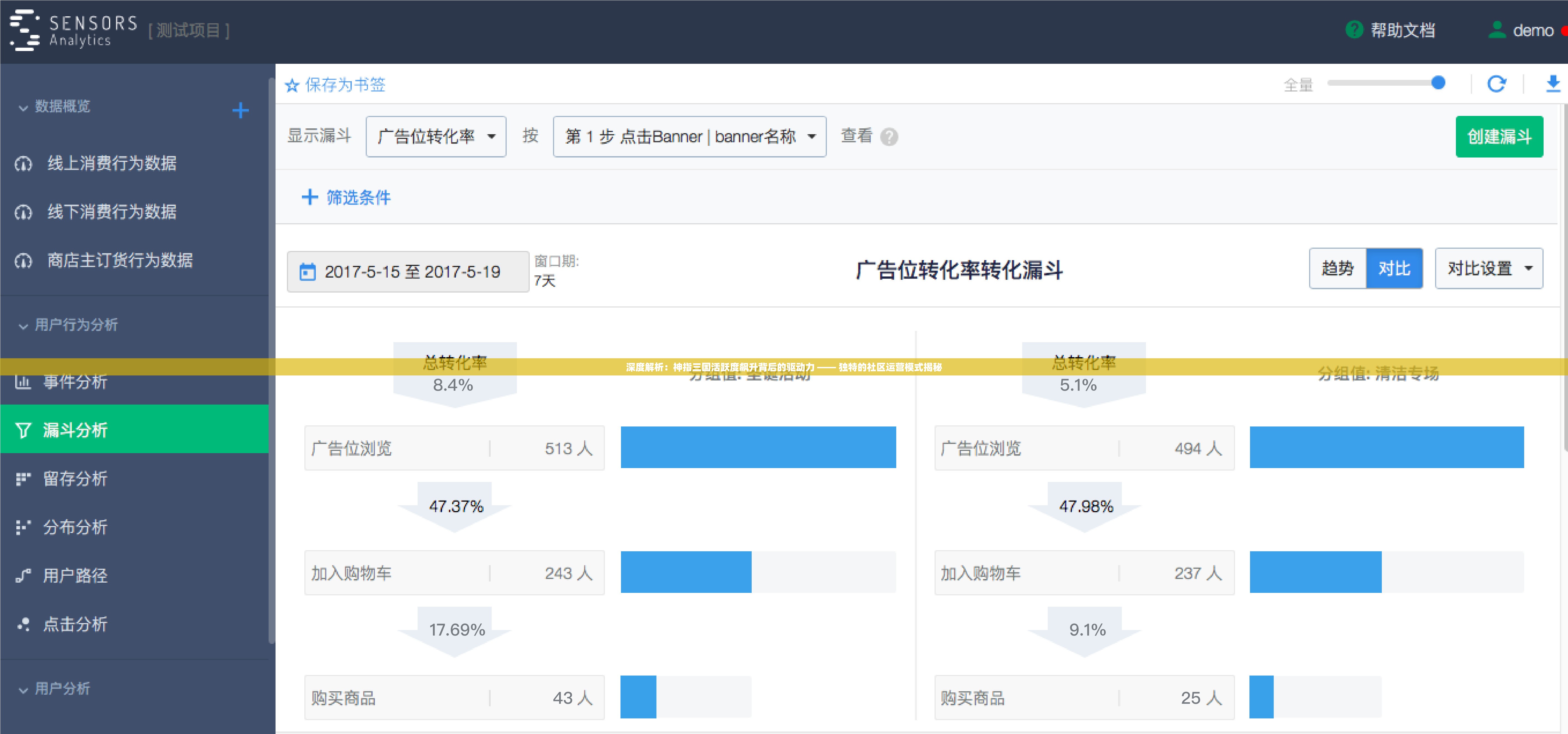The height and width of the screenshot is (734, 1568).
Task: Click 保存为书签 link
Action: point(345,85)
